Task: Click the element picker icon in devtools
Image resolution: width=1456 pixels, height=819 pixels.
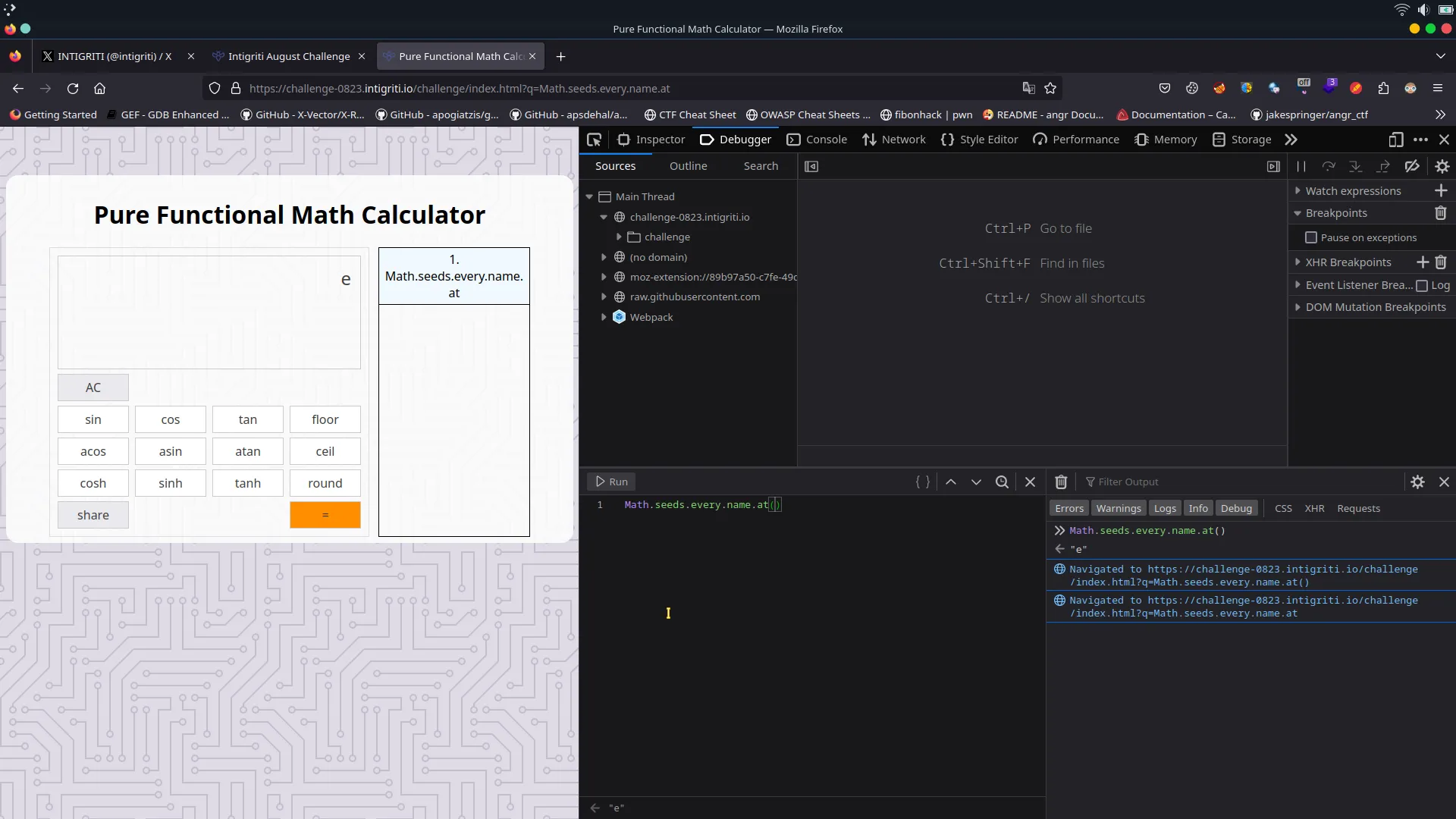Action: [594, 140]
